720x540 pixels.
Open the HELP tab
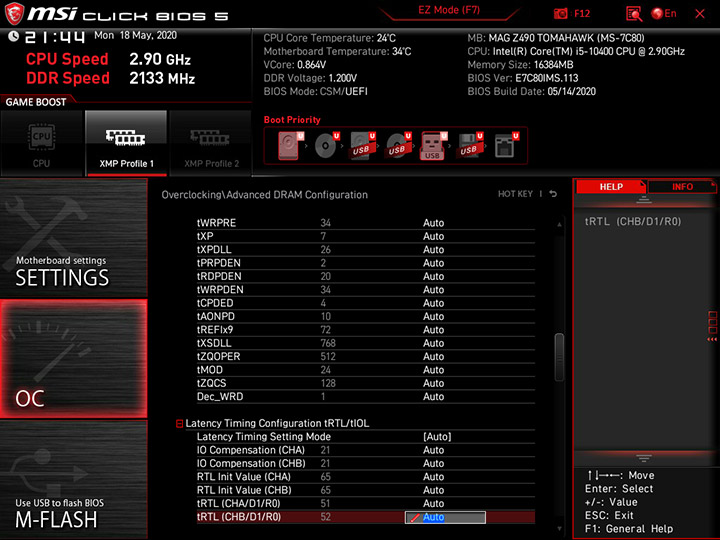pyautogui.click(x=611, y=187)
